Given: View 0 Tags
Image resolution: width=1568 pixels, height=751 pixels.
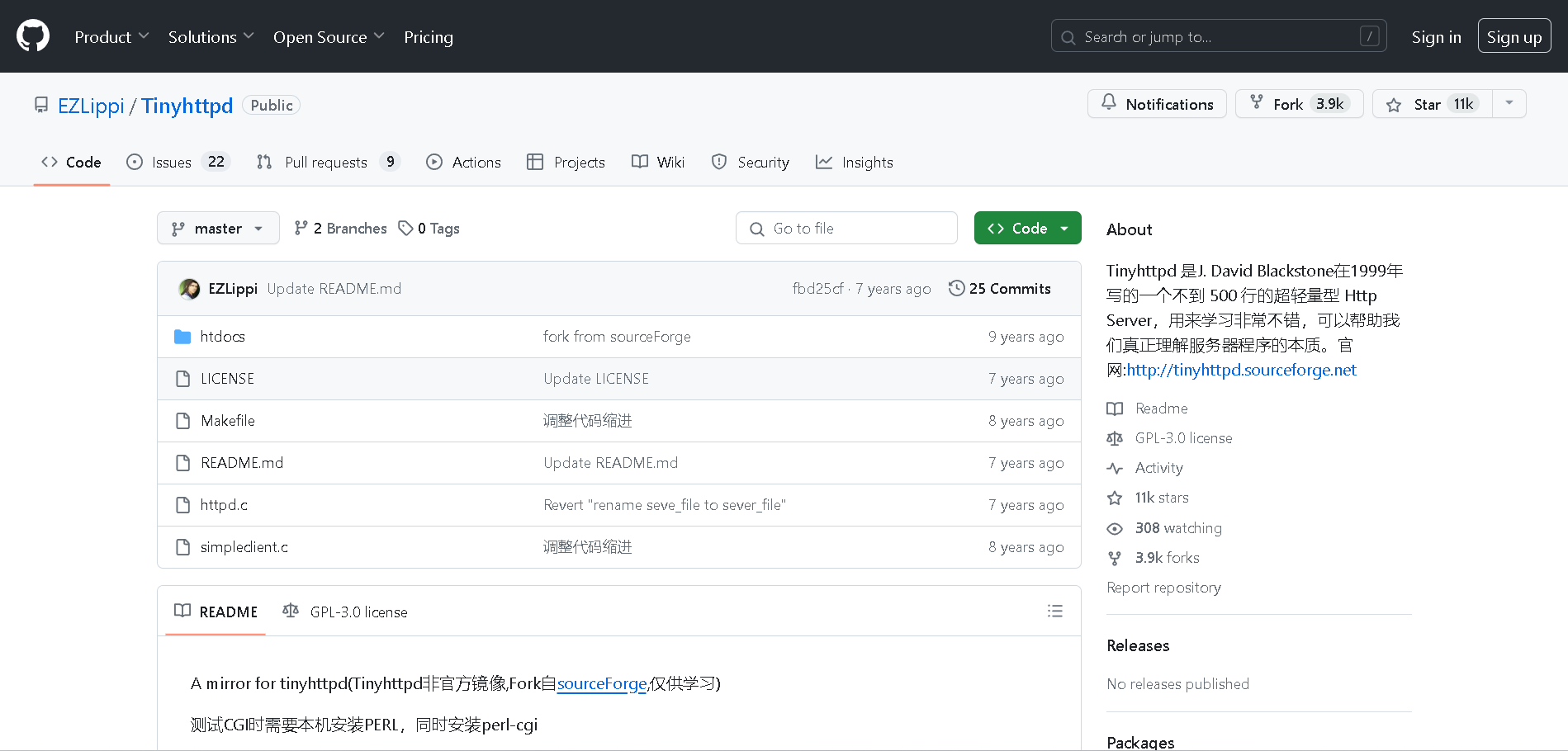Looking at the screenshot, I should pos(429,229).
